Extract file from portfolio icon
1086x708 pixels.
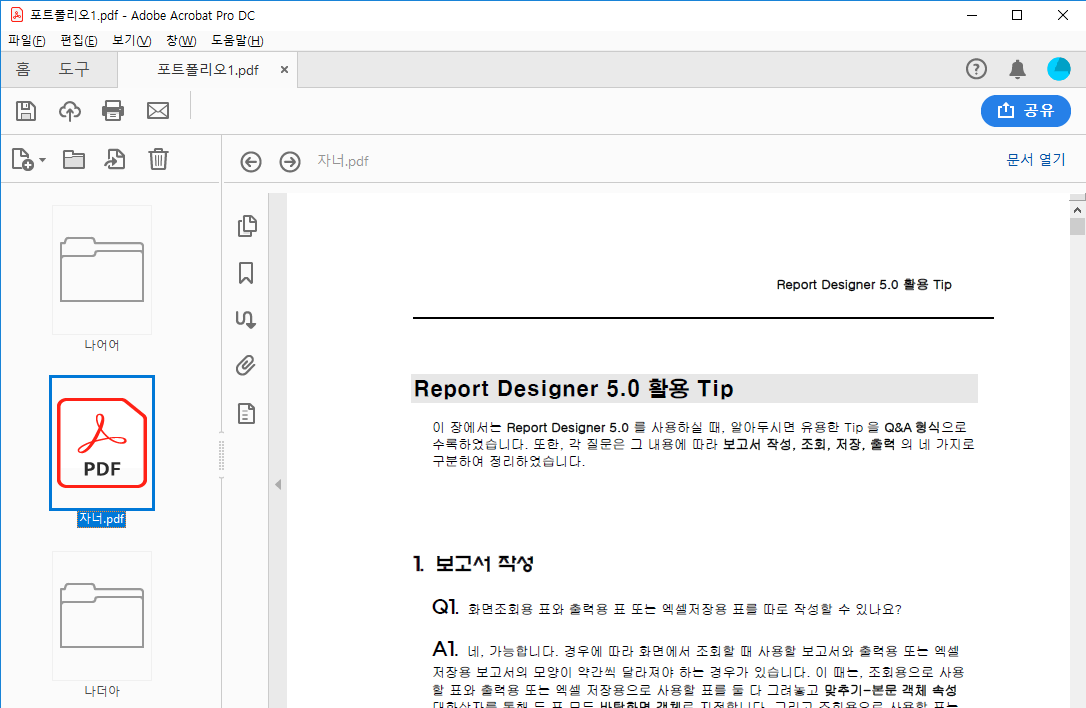115,159
